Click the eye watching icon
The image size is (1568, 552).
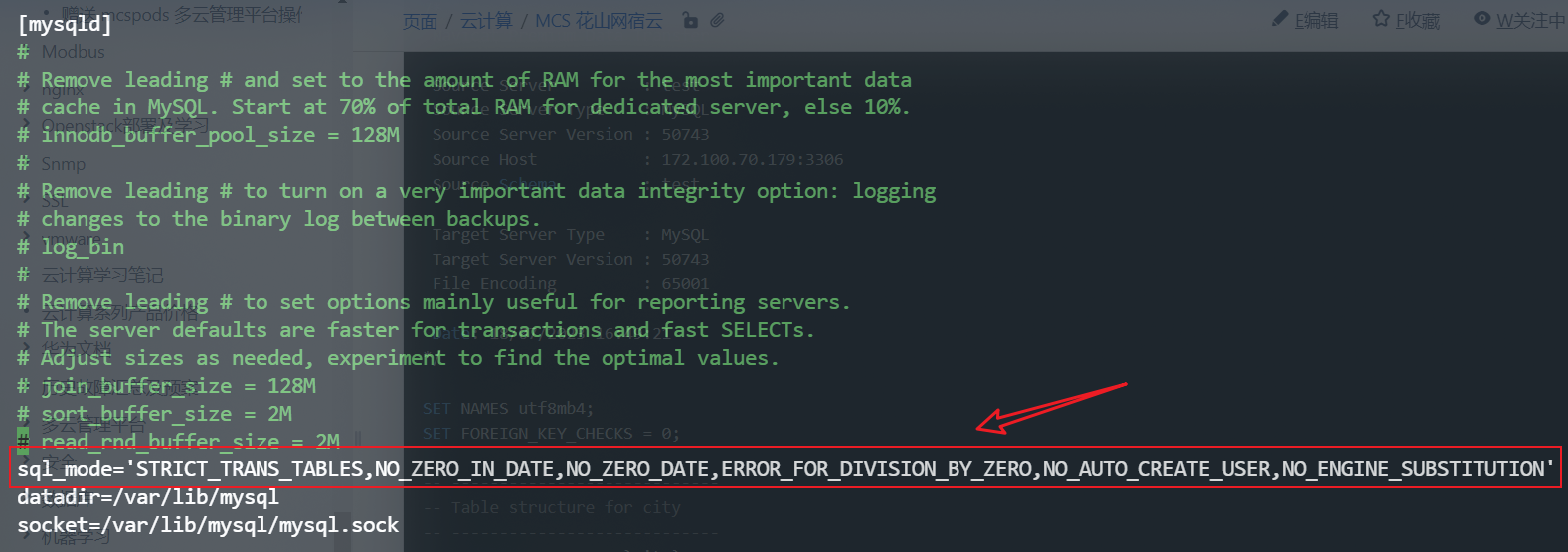(1481, 19)
